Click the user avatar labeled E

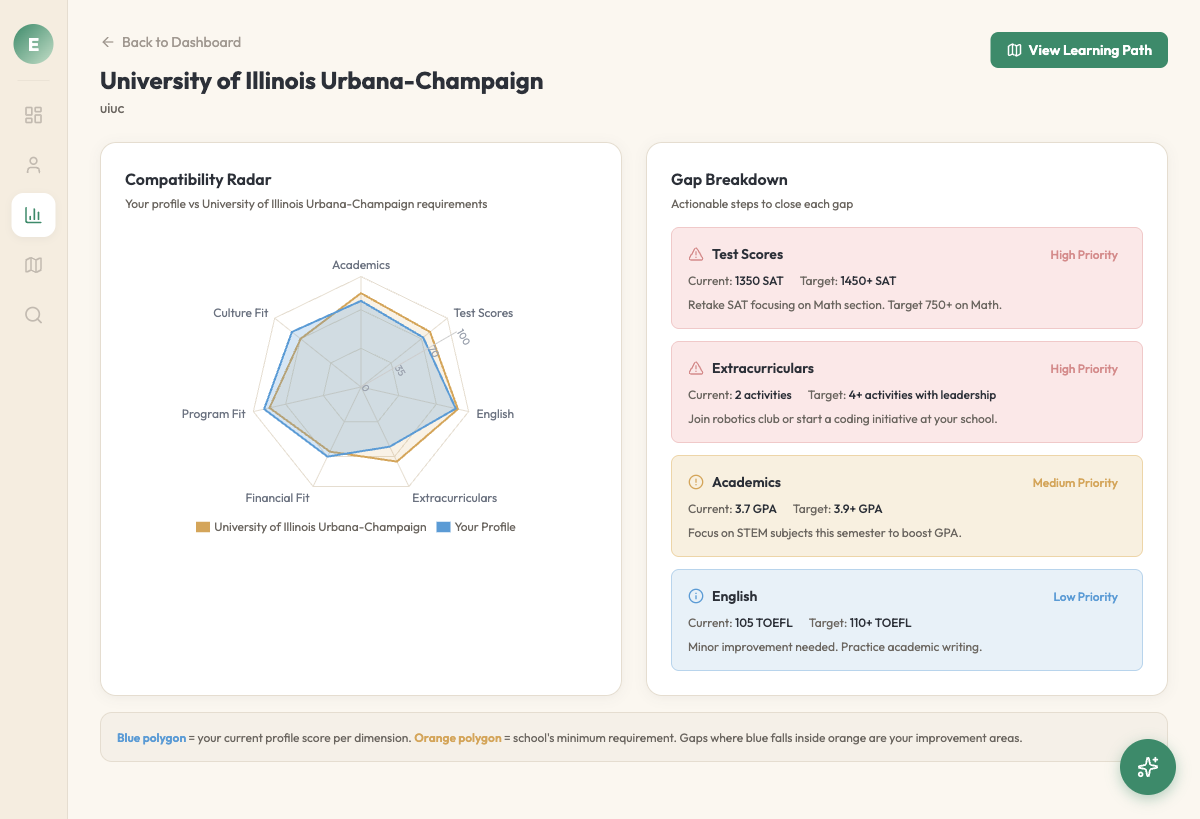[x=33, y=44]
